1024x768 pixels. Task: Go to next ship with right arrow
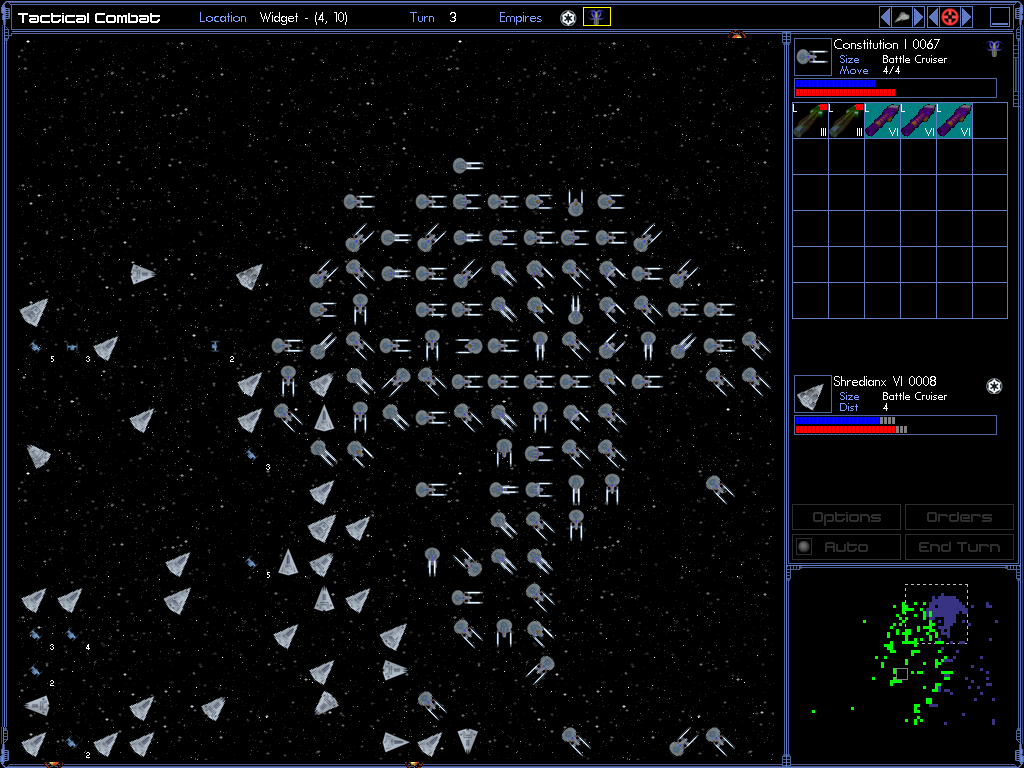tap(918, 17)
